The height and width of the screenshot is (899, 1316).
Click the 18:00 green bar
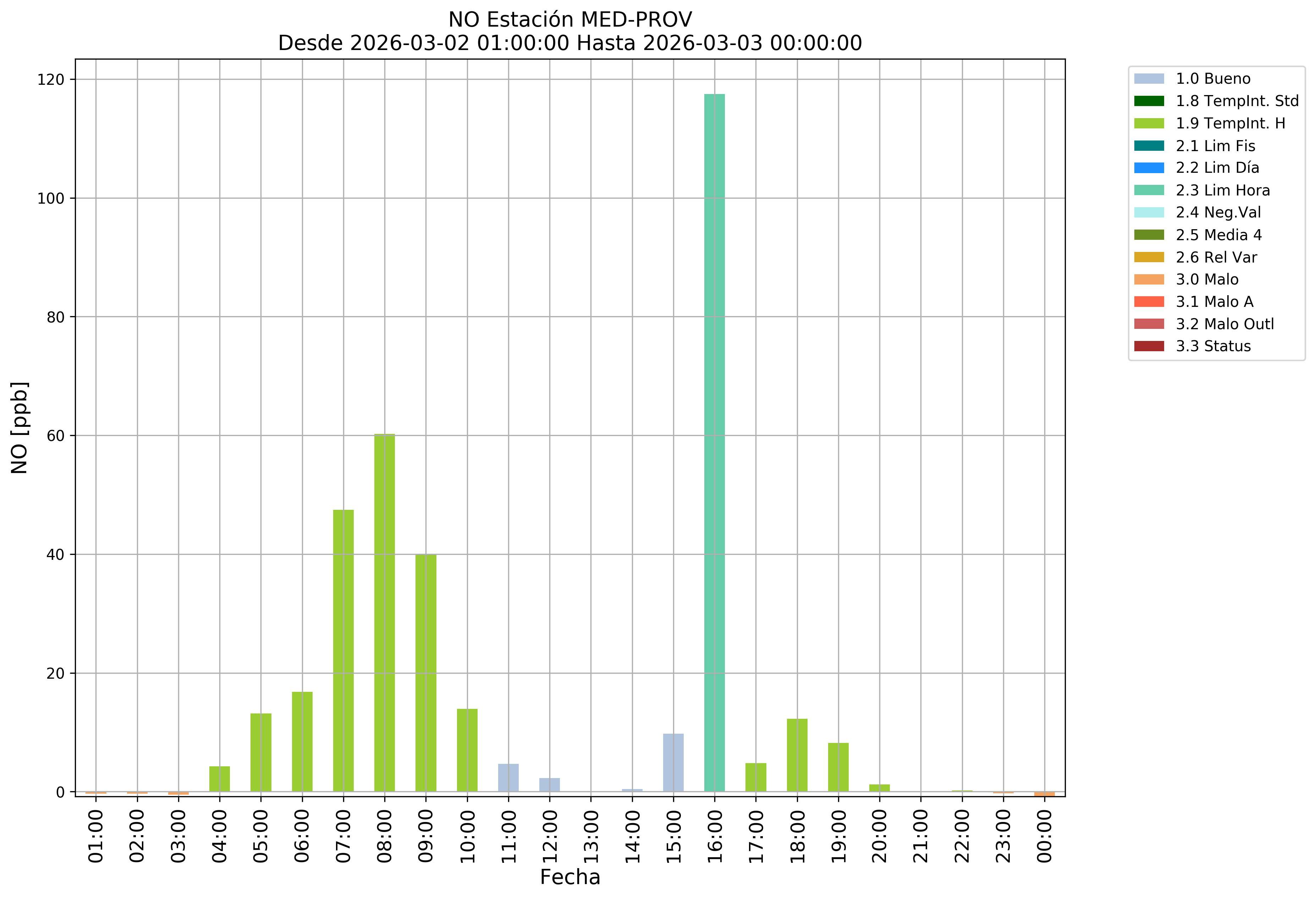(x=797, y=755)
